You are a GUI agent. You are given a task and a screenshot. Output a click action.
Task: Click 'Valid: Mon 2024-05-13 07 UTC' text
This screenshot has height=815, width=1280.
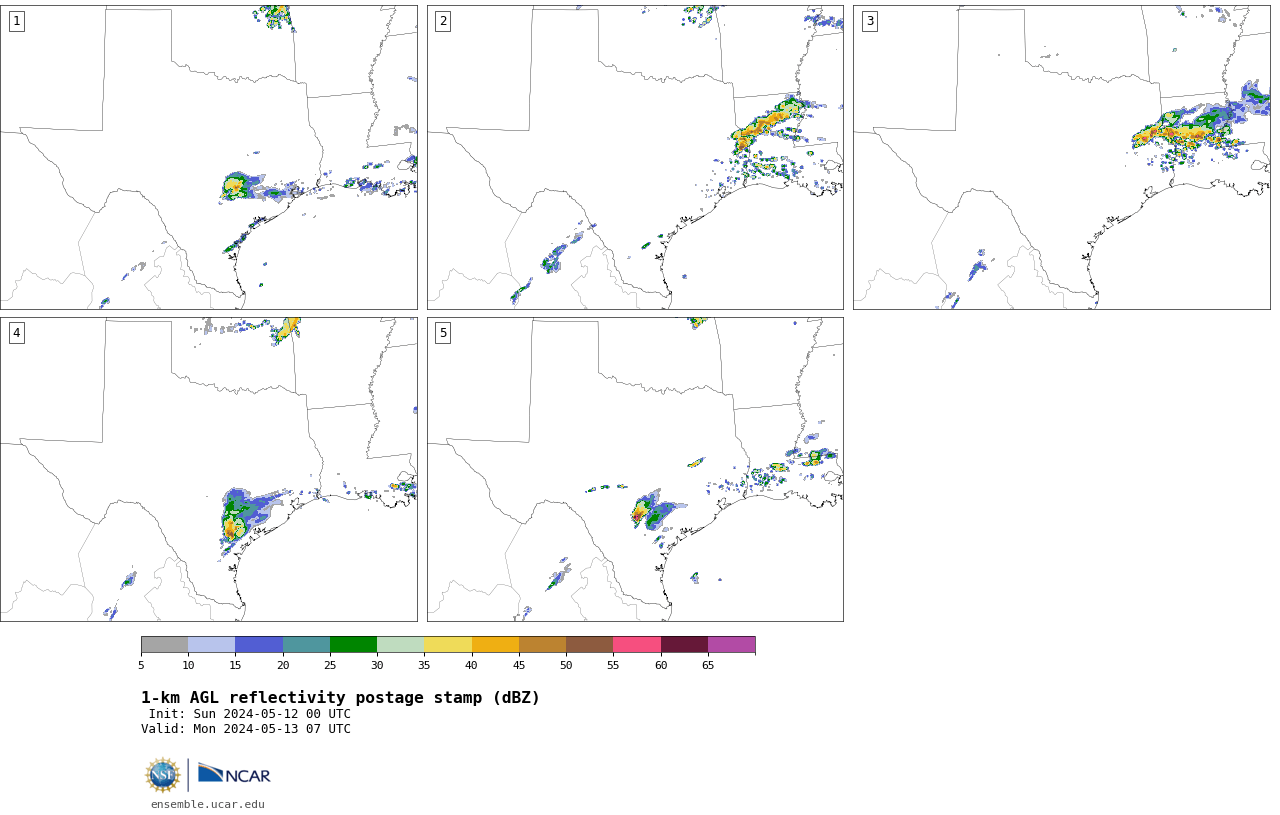click(246, 729)
